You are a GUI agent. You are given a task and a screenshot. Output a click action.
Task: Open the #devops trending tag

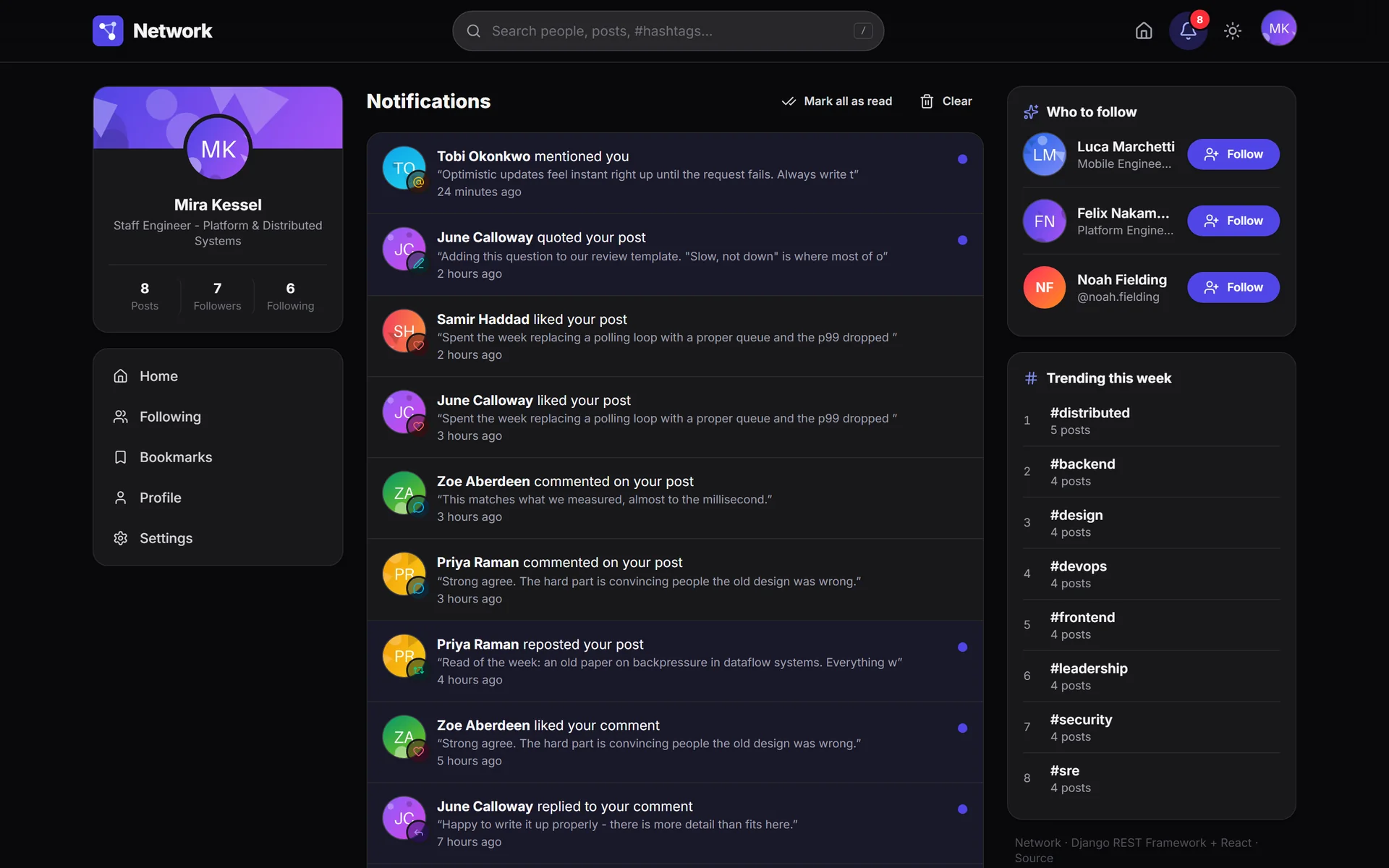coord(1078,566)
